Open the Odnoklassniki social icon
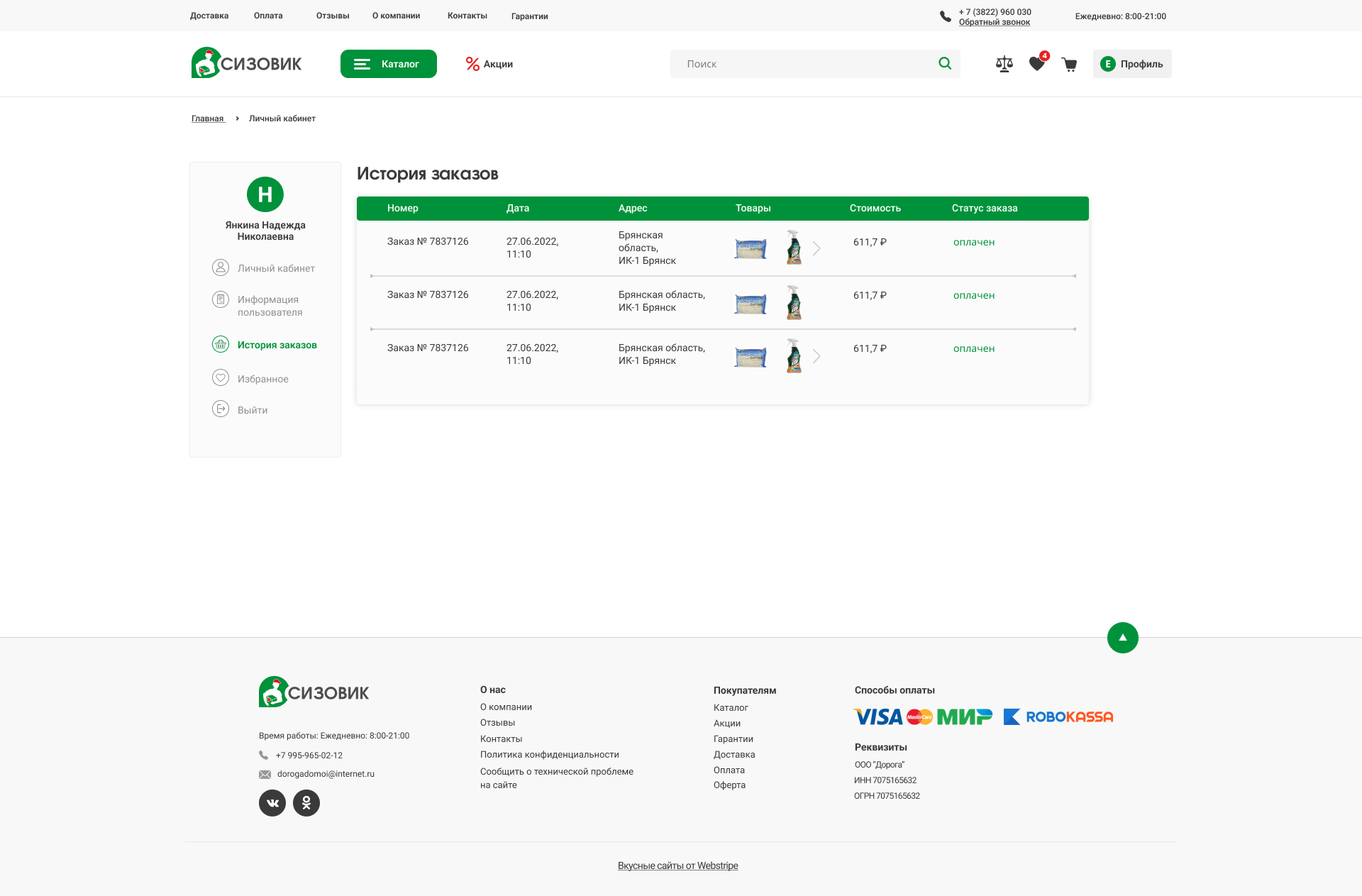This screenshot has width=1362, height=896. (306, 803)
